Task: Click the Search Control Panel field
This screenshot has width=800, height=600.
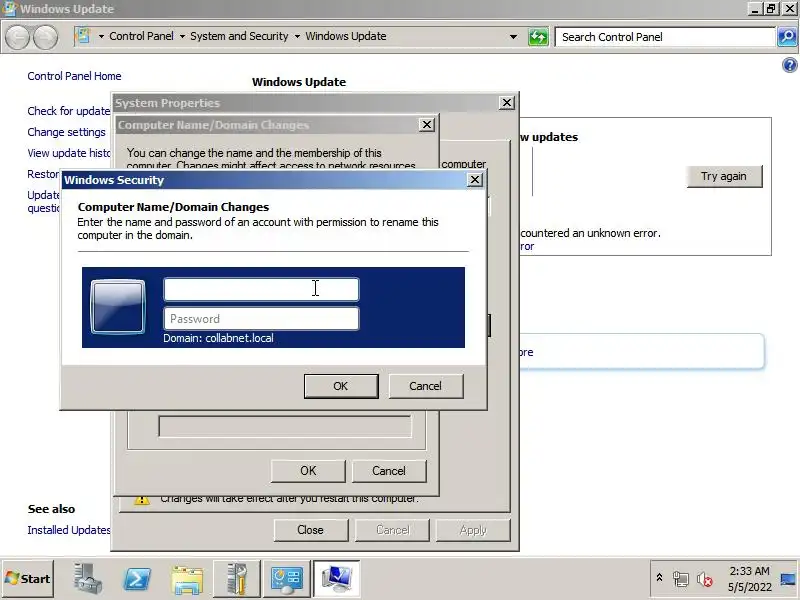Action: (x=665, y=37)
